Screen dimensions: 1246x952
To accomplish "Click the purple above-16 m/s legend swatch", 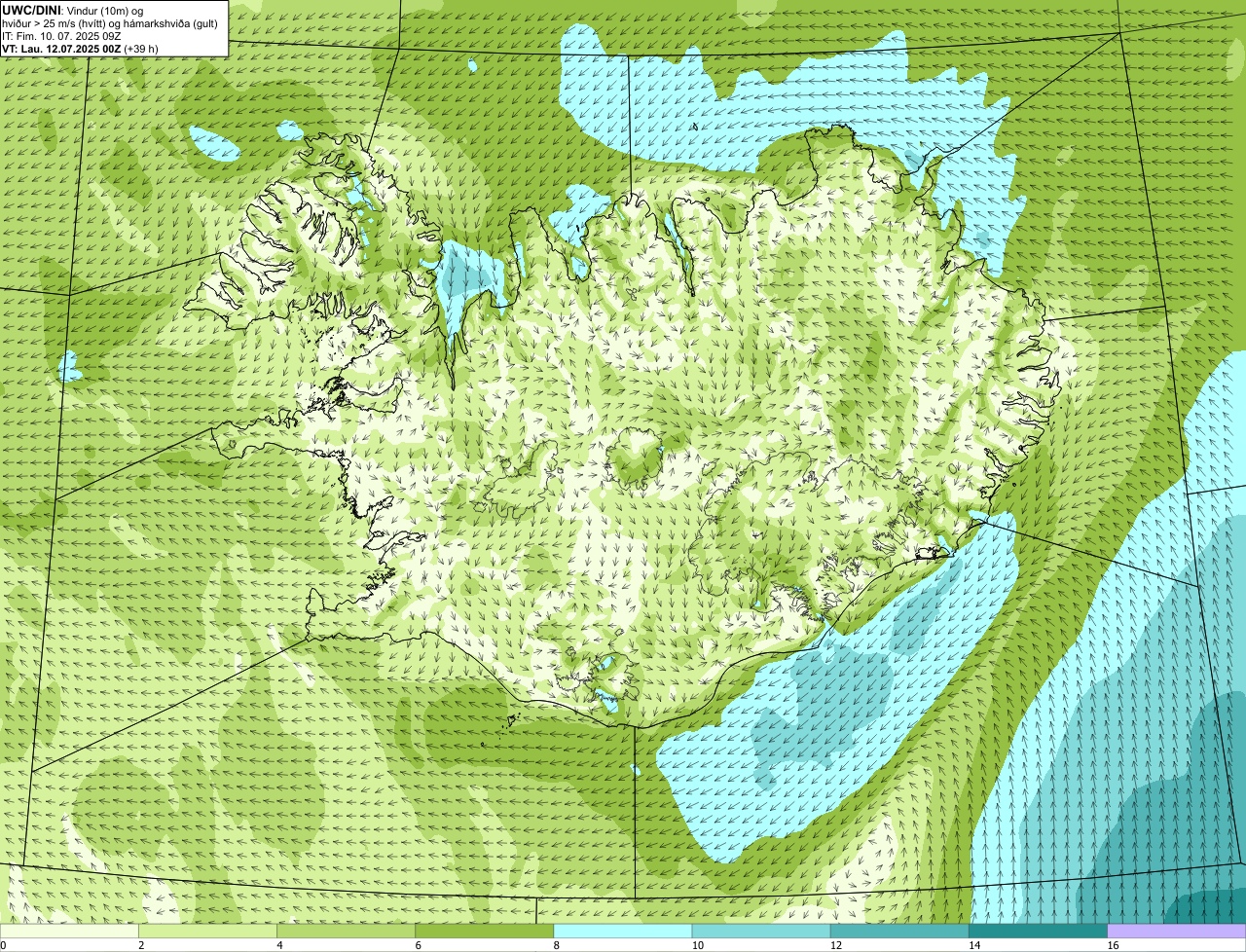I will coord(1177,932).
